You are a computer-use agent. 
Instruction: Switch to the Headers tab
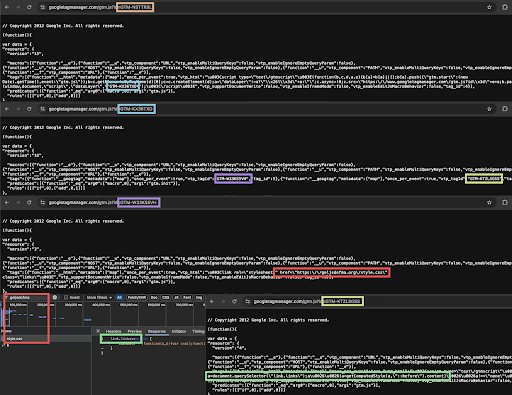pos(113,331)
